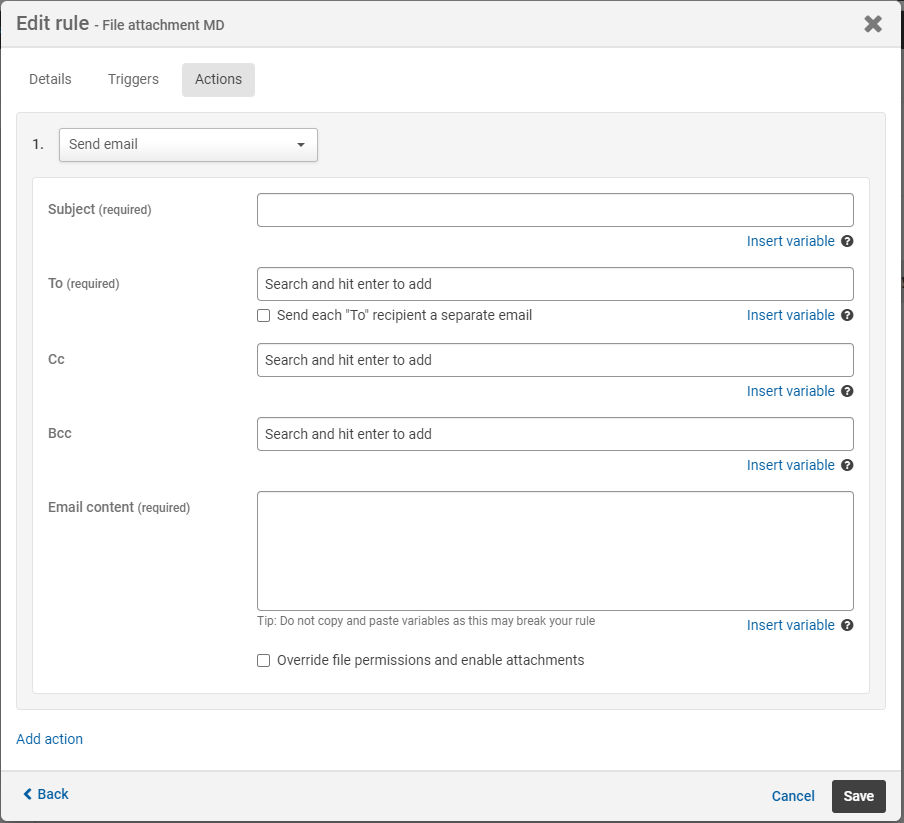
Task: Insert variable into Cc field
Action: pyautogui.click(x=790, y=391)
